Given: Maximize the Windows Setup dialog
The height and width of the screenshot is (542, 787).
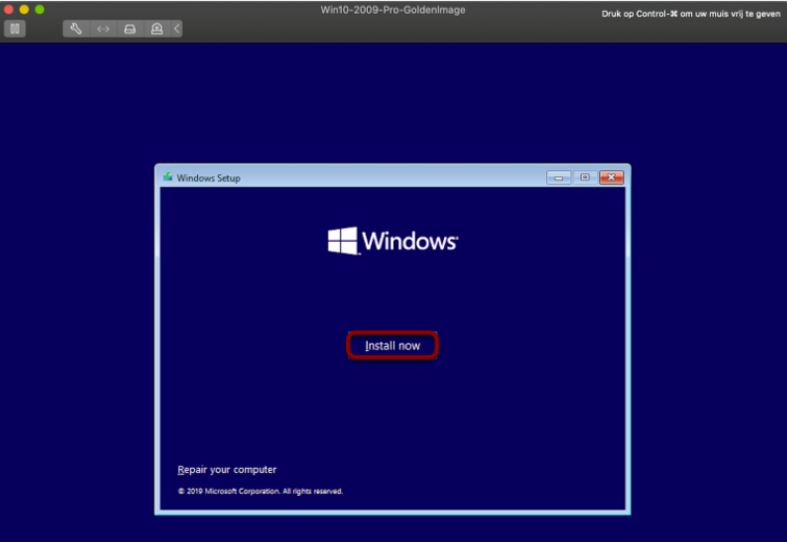Looking at the screenshot, I should click(585, 178).
